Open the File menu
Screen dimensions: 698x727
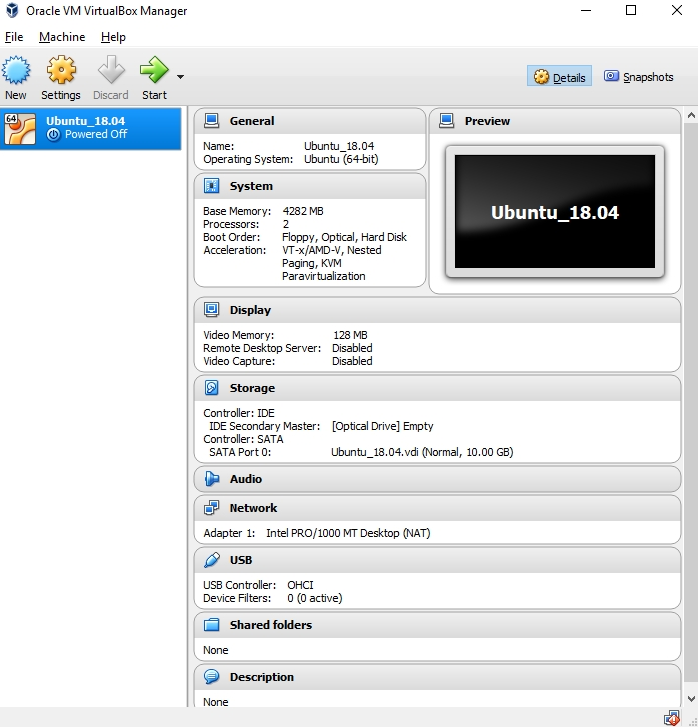14,37
